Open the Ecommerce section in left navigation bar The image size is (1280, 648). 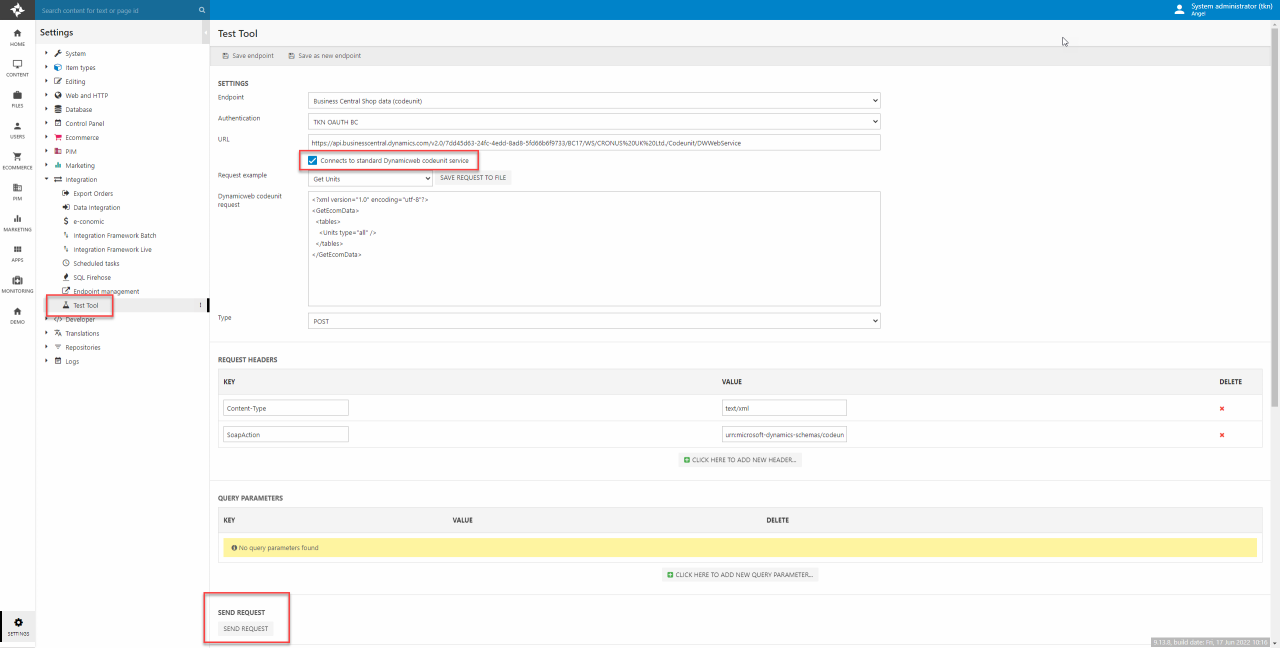point(17,159)
